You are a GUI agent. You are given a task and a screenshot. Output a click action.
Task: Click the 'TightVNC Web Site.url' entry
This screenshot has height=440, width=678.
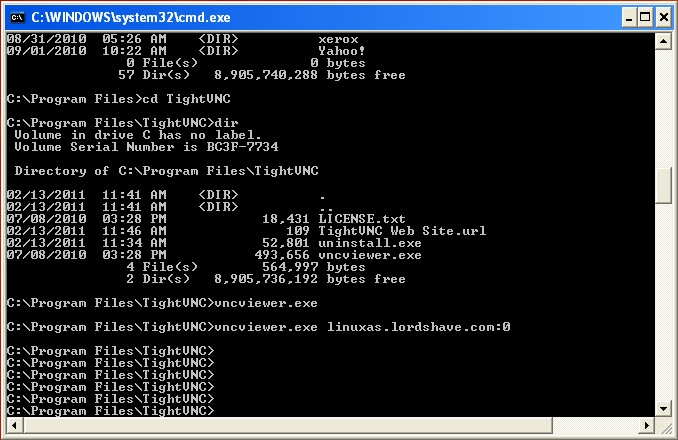tap(402, 231)
